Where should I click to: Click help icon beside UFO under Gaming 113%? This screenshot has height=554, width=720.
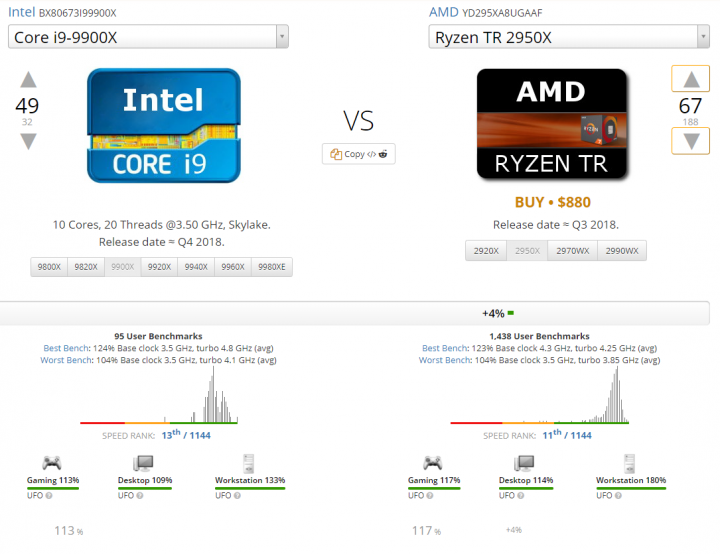pyautogui.click(x=49, y=496)
